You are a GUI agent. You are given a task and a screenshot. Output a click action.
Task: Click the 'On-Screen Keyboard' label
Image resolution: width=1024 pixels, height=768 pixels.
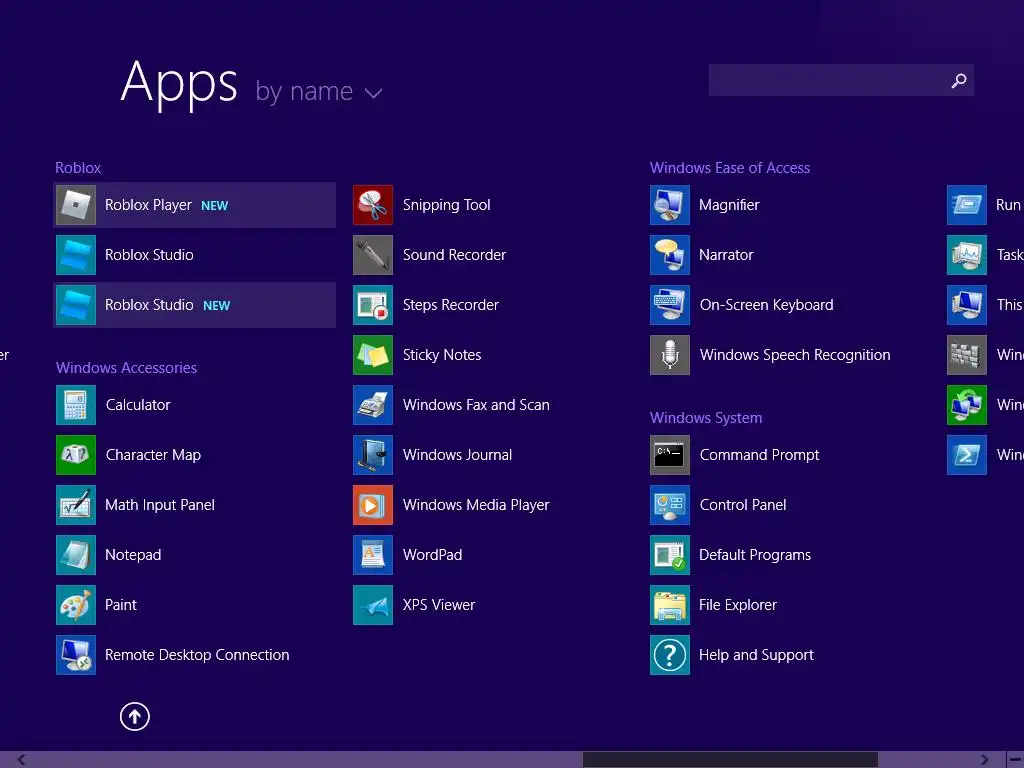[767, 305]
